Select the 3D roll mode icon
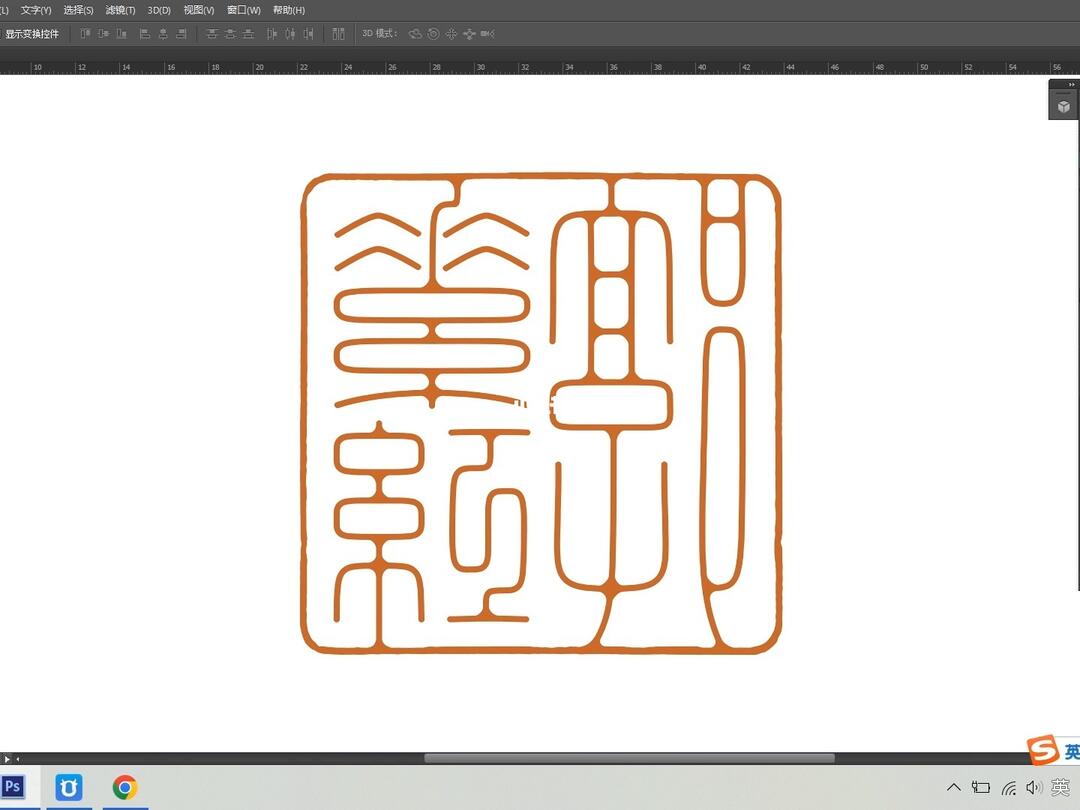The height and width of the screenshot is (810, 1080). 433,34
